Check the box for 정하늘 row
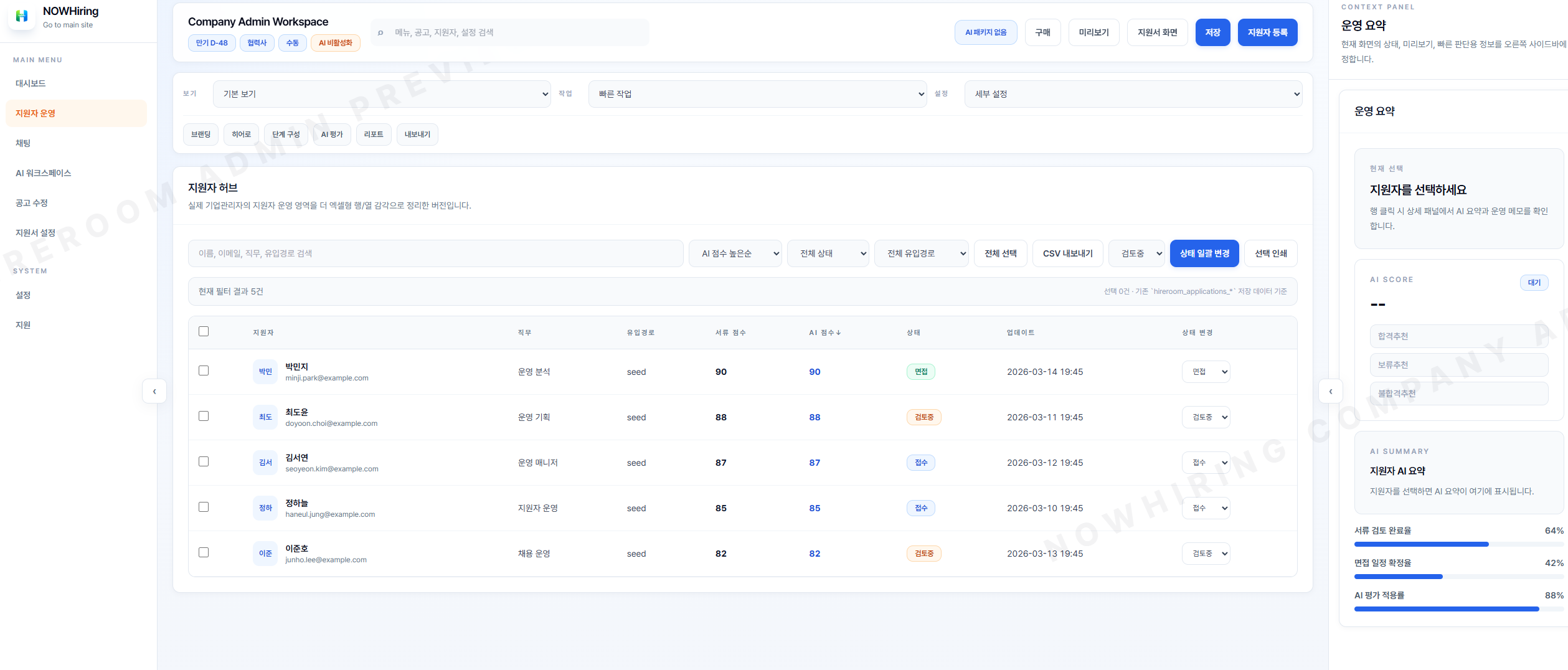 [x=204, y=507]
